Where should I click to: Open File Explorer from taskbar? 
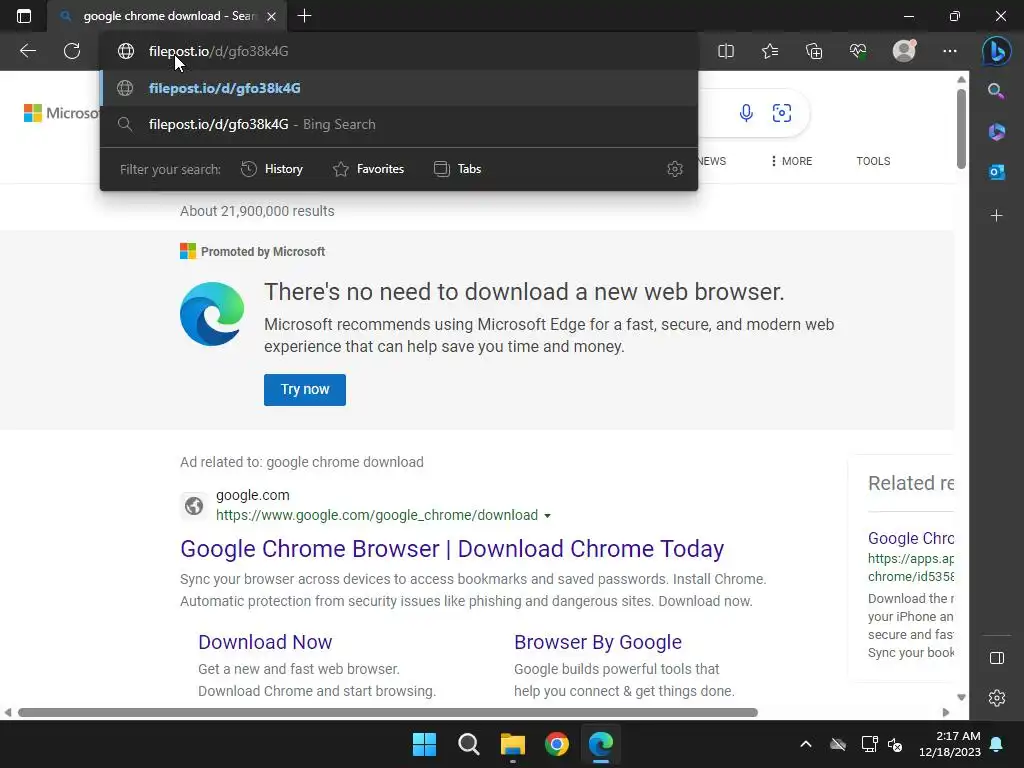[x=513, y=744]
